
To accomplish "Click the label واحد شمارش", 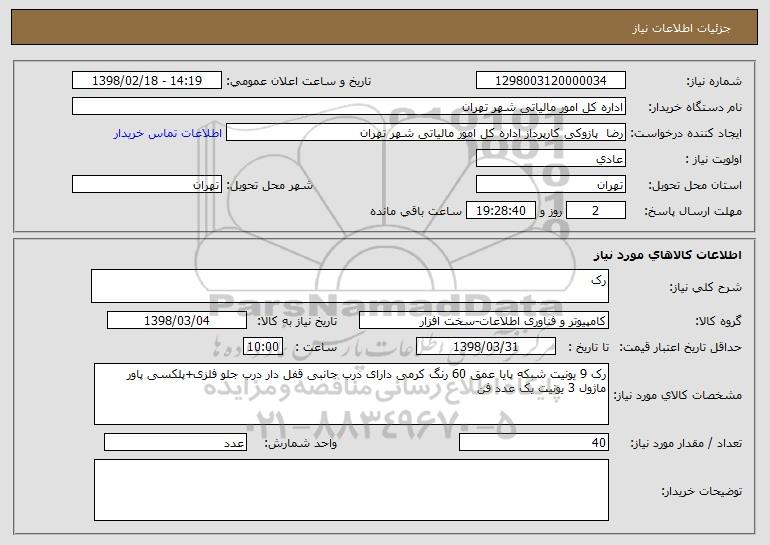I will 301,443.
